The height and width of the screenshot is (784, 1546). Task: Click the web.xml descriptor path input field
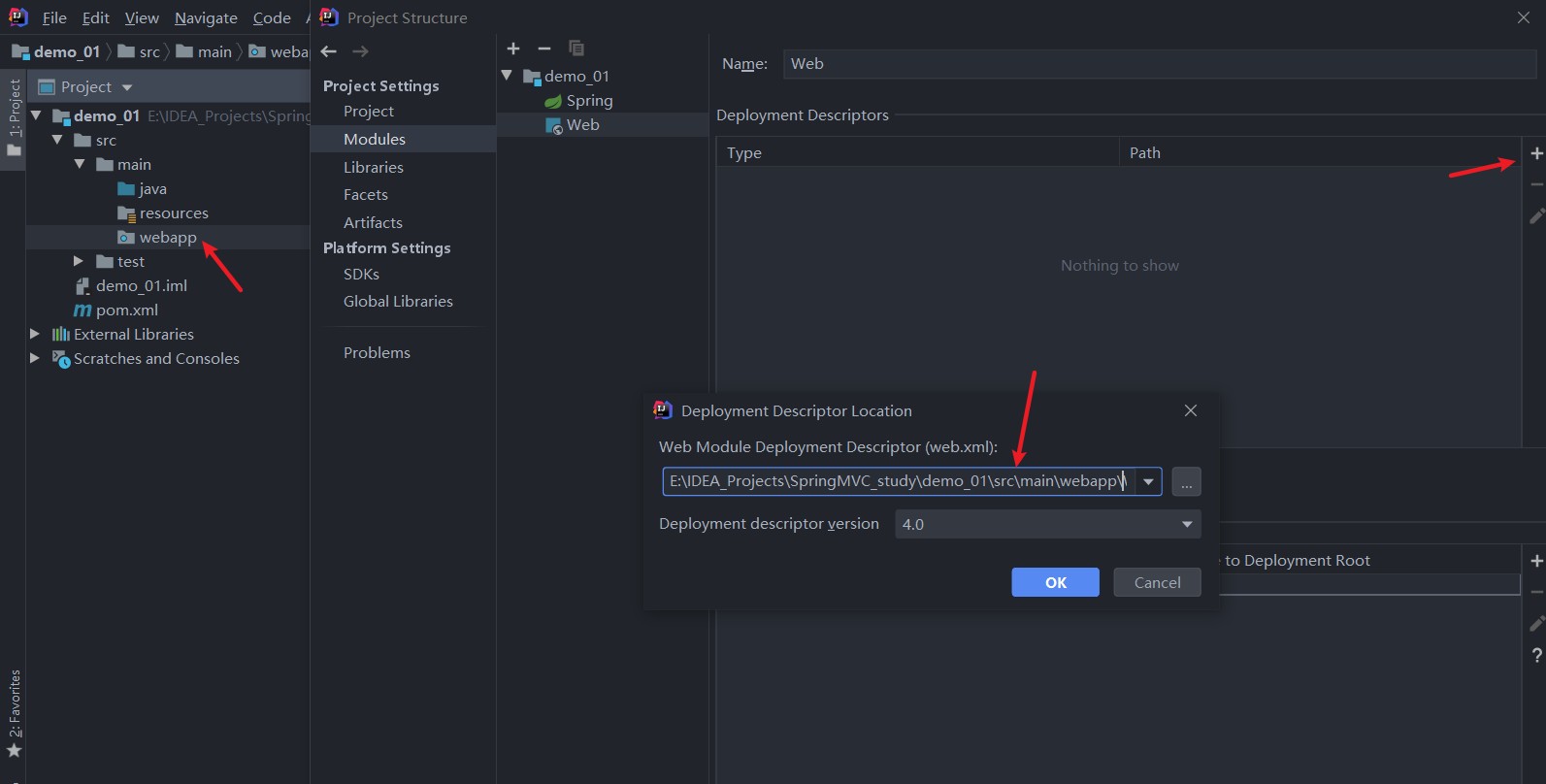899,481
